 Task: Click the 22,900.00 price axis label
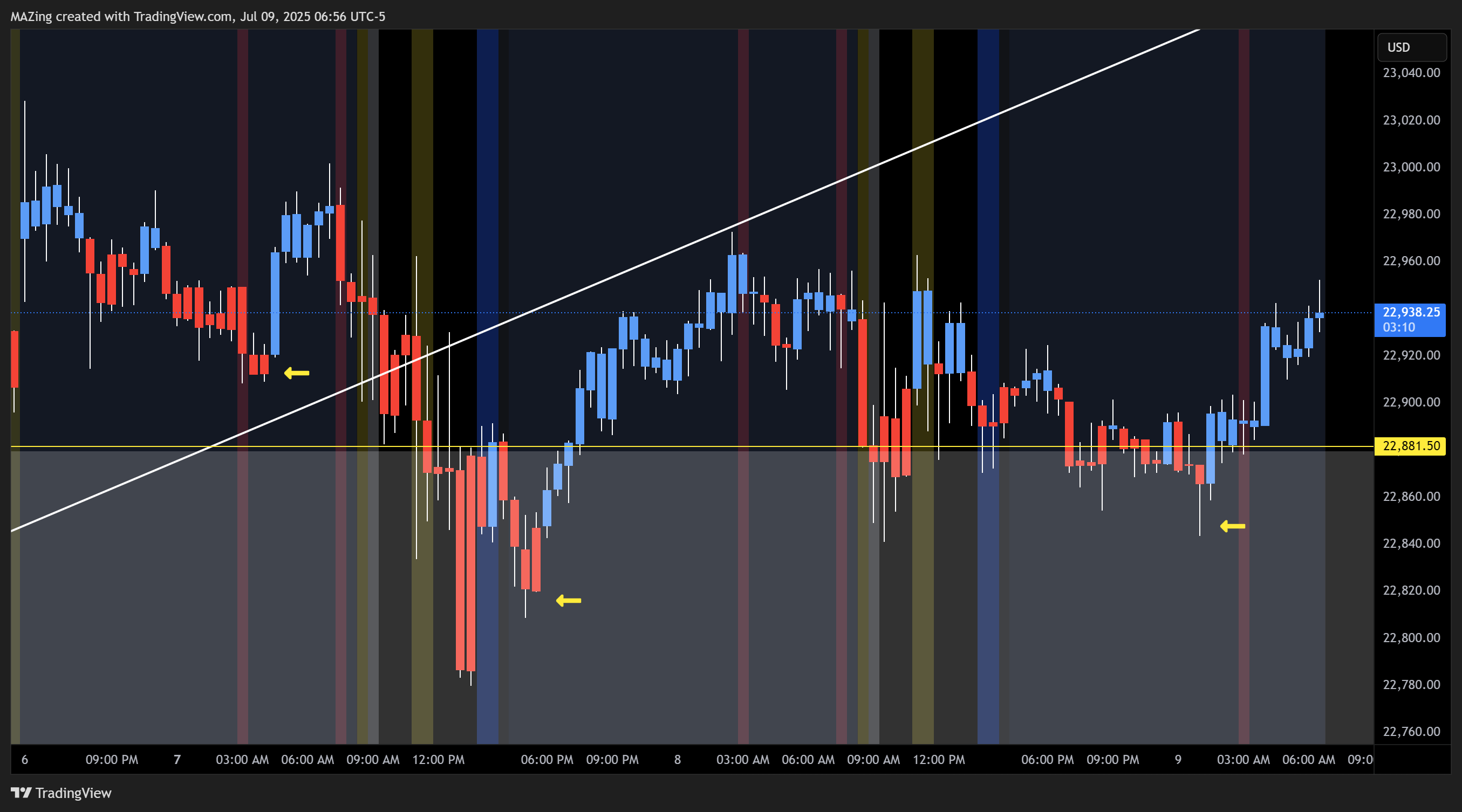[1411, 403]
